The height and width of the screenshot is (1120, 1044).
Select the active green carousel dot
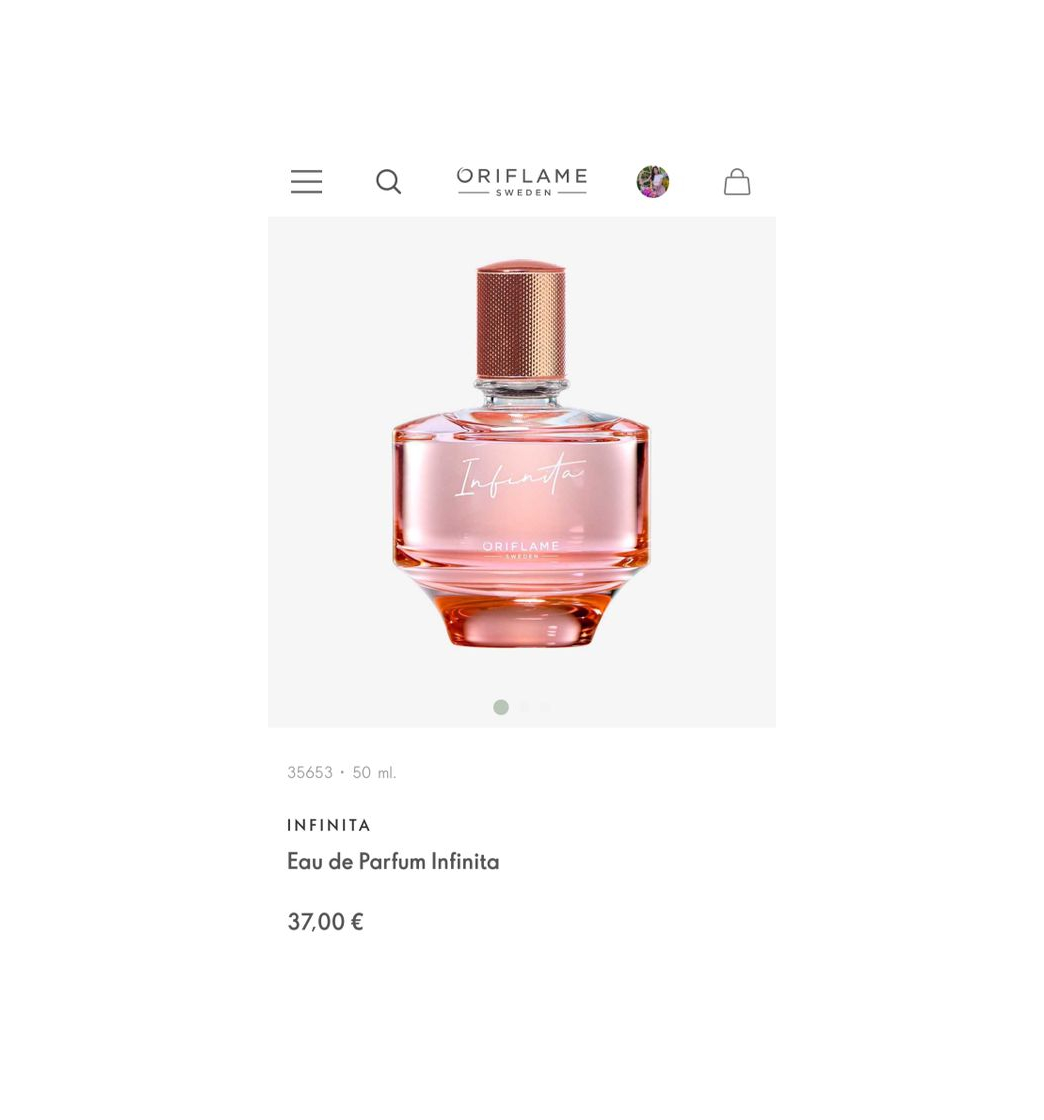(x=501, y=707)
